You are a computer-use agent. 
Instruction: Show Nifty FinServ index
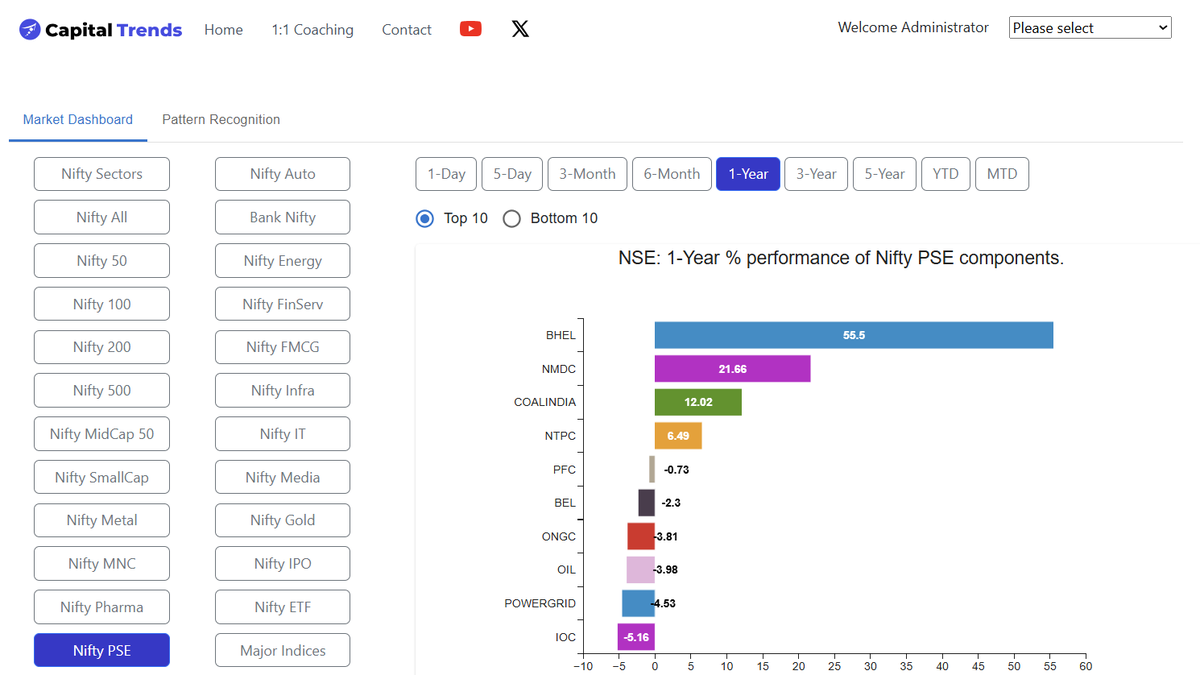click(x=283, y=304)
